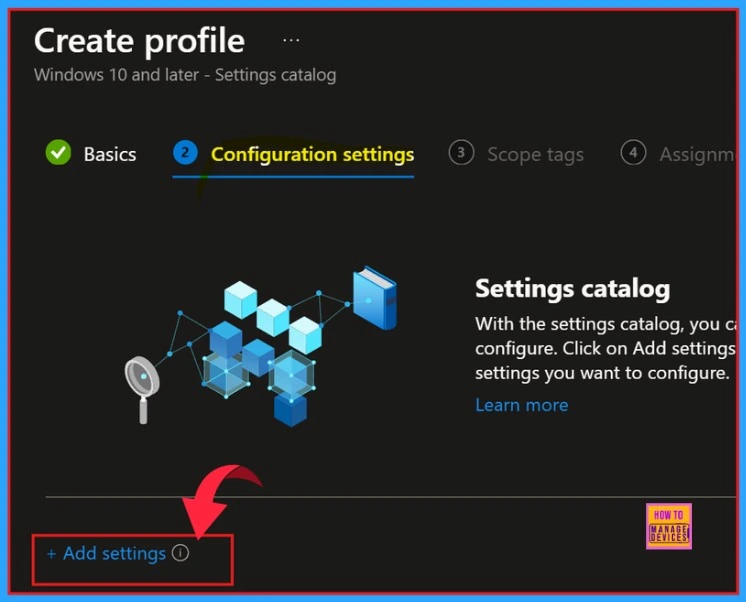The width and height of the screenshot is (746, 602).
Task: Click the step 2 number badge
Action: [x=185, y=152]
